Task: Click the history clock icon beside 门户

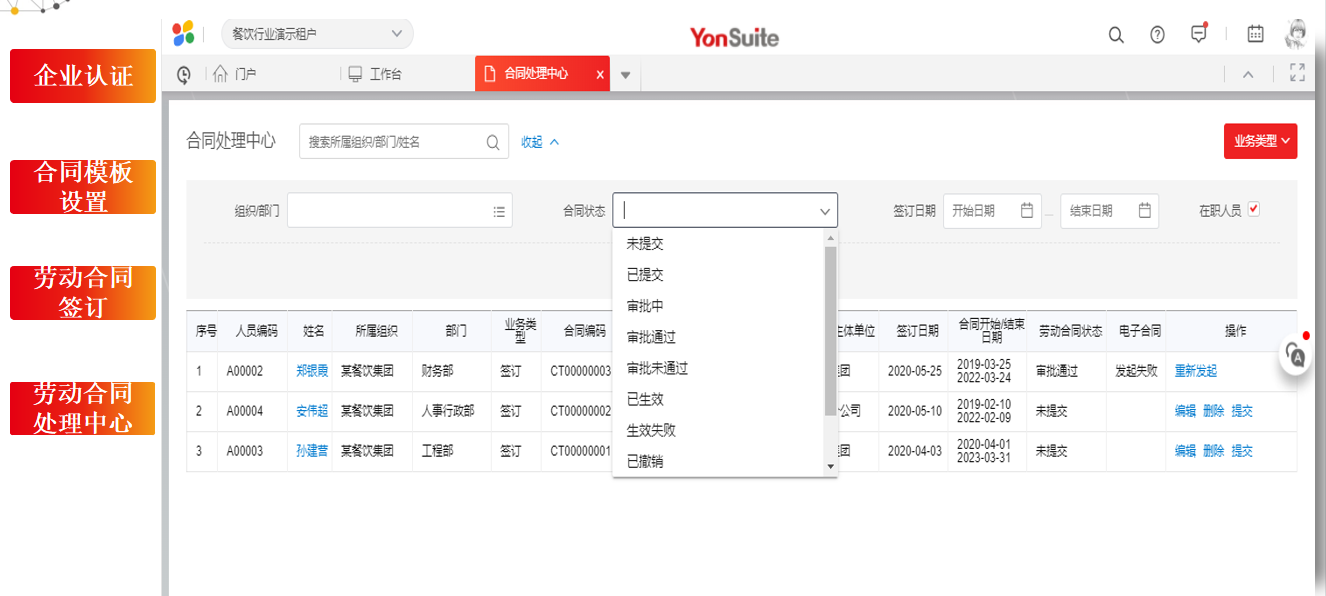Action: click(x=184, y=74)
